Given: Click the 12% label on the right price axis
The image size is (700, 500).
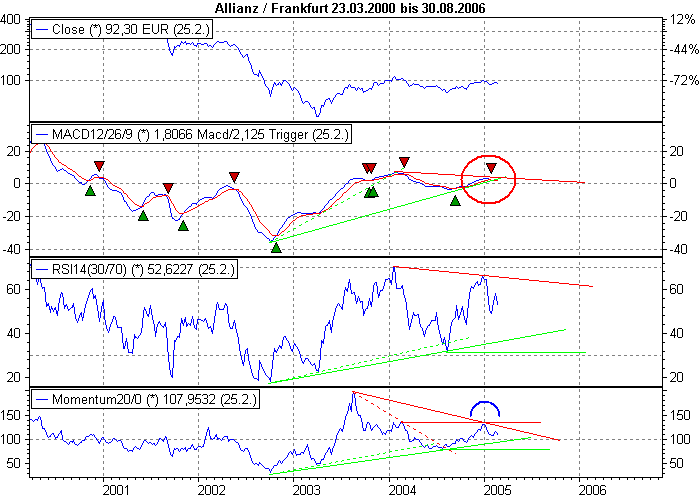Looking at the screenshot, I should (683, 19).
